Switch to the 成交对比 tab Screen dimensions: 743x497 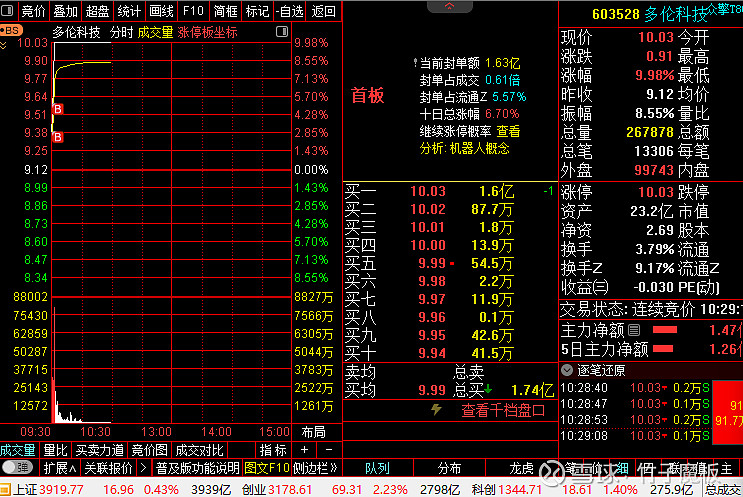click(x=199, y=450)
